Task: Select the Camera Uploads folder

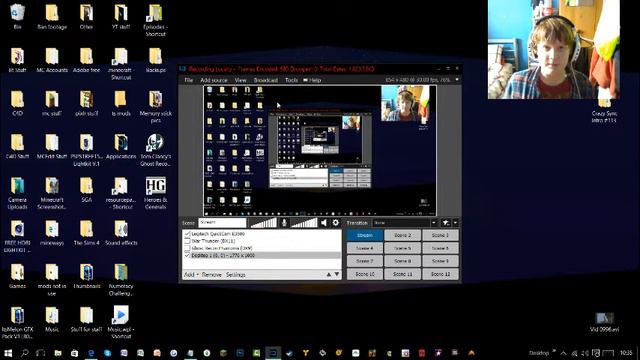Action: coord(17,193)
